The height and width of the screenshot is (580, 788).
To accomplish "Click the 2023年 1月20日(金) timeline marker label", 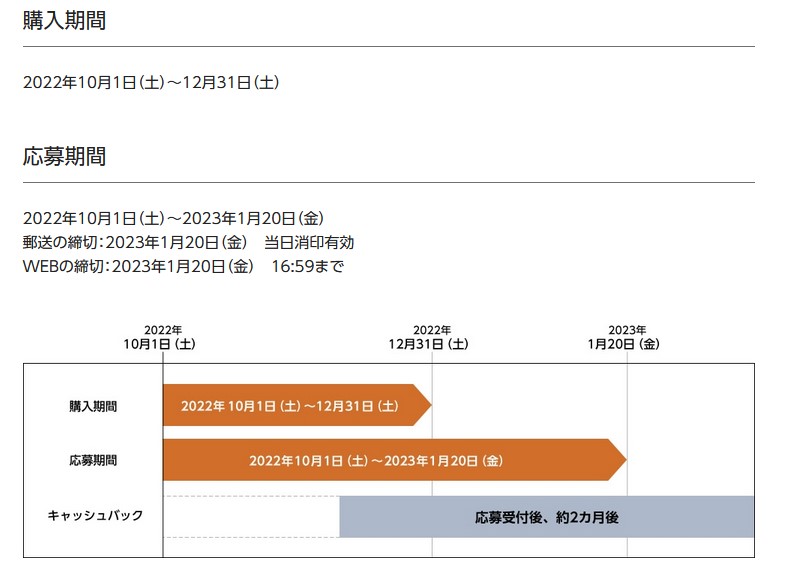I will [x=624, y=337].
